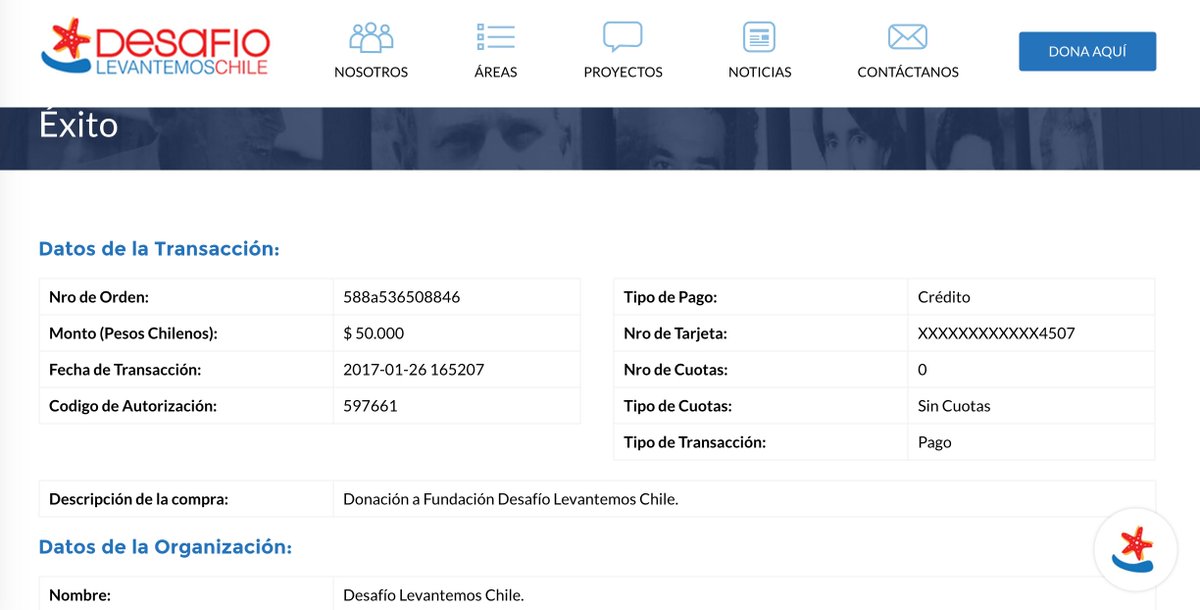Click the Éxito page heading
1200x610 pixels.
click(79, 125)
